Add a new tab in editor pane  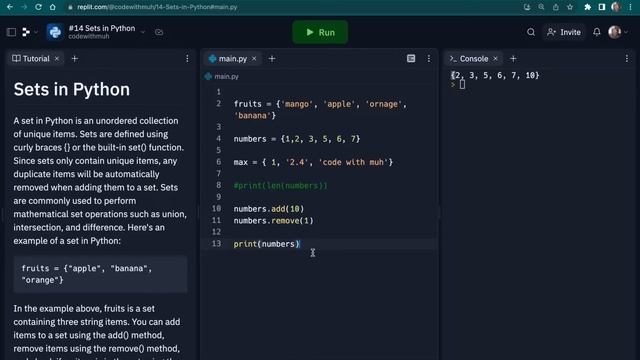tap(272, 59)
